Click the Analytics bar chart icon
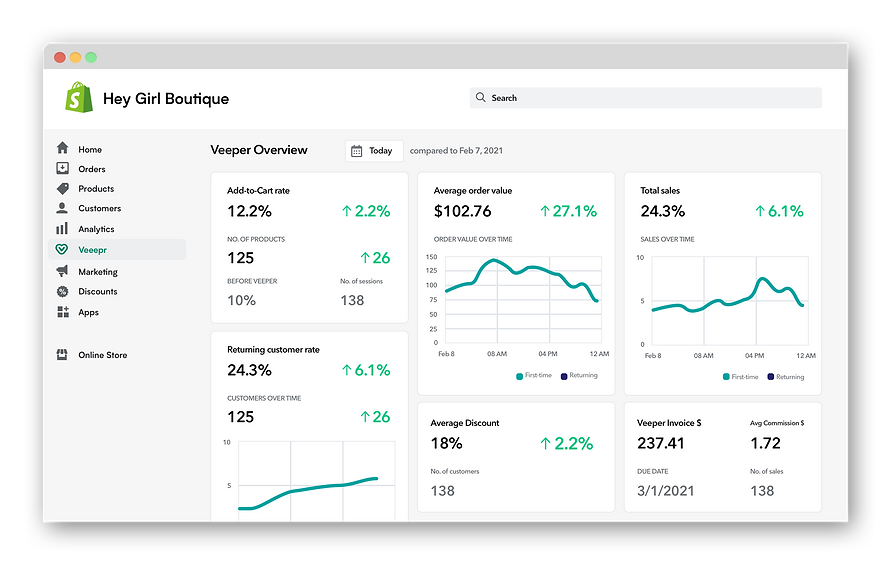The image size is (891, 565). (62, 229)
